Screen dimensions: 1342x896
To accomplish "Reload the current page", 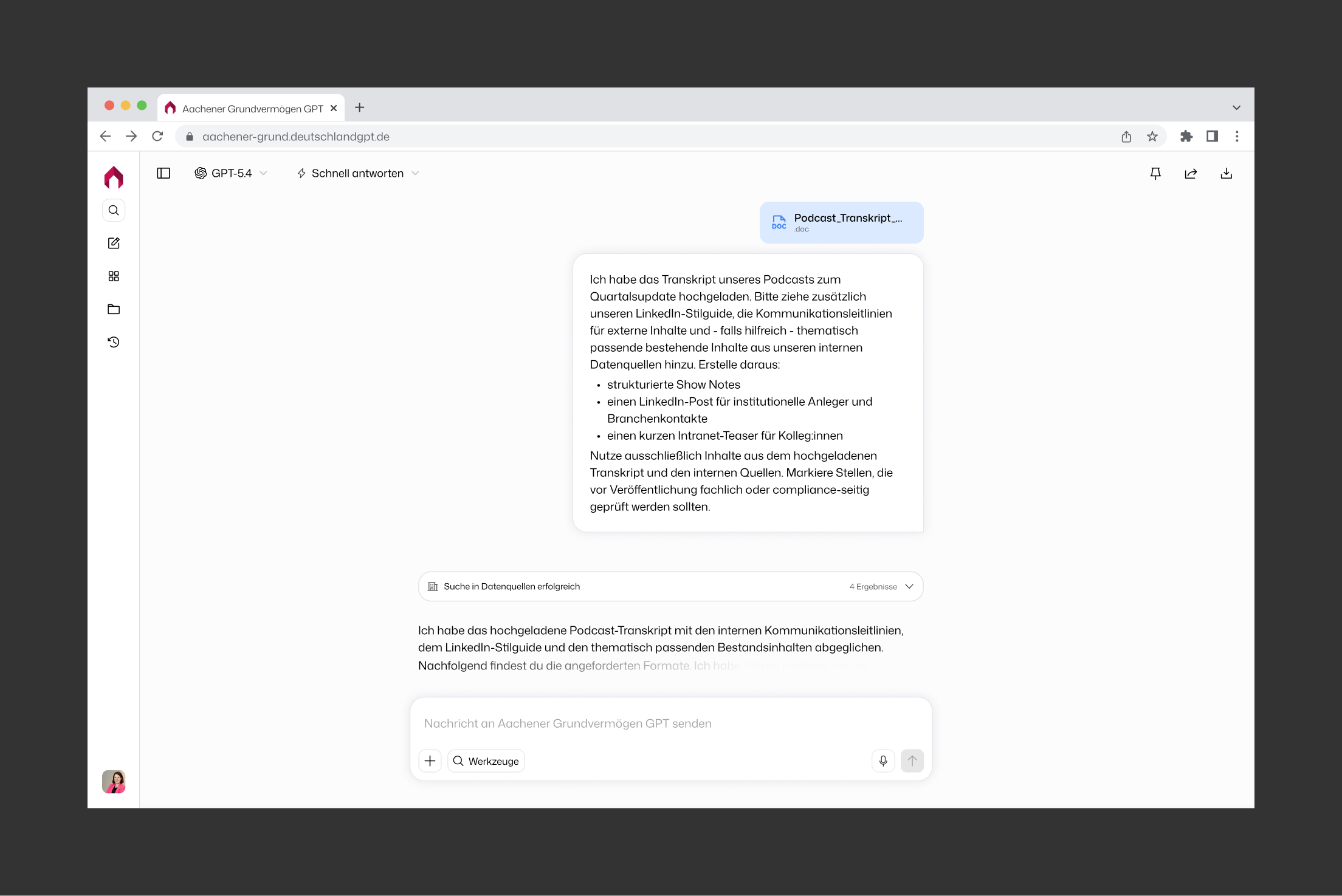I will 157,136.
